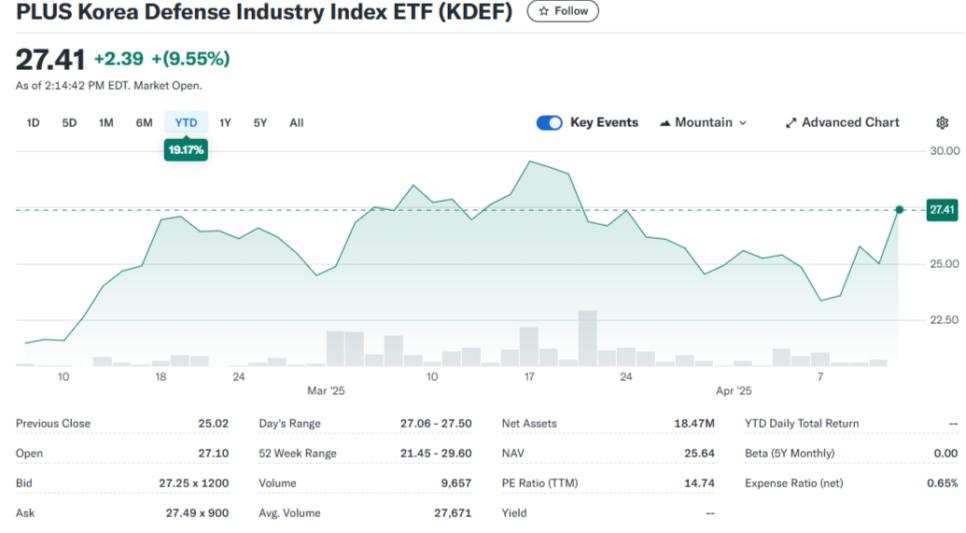The width and height of the screenshot is (966, 533).
Task: Choose the 1Y range tab
Action: point(225,123)
